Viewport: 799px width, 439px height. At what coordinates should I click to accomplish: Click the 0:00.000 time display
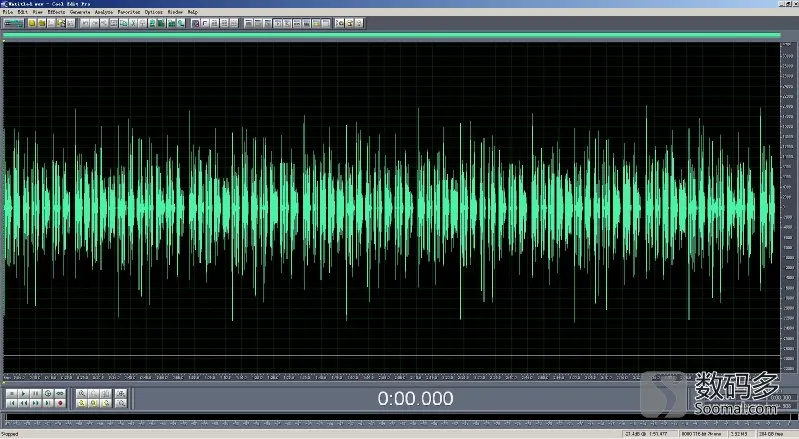coord(415,398)
